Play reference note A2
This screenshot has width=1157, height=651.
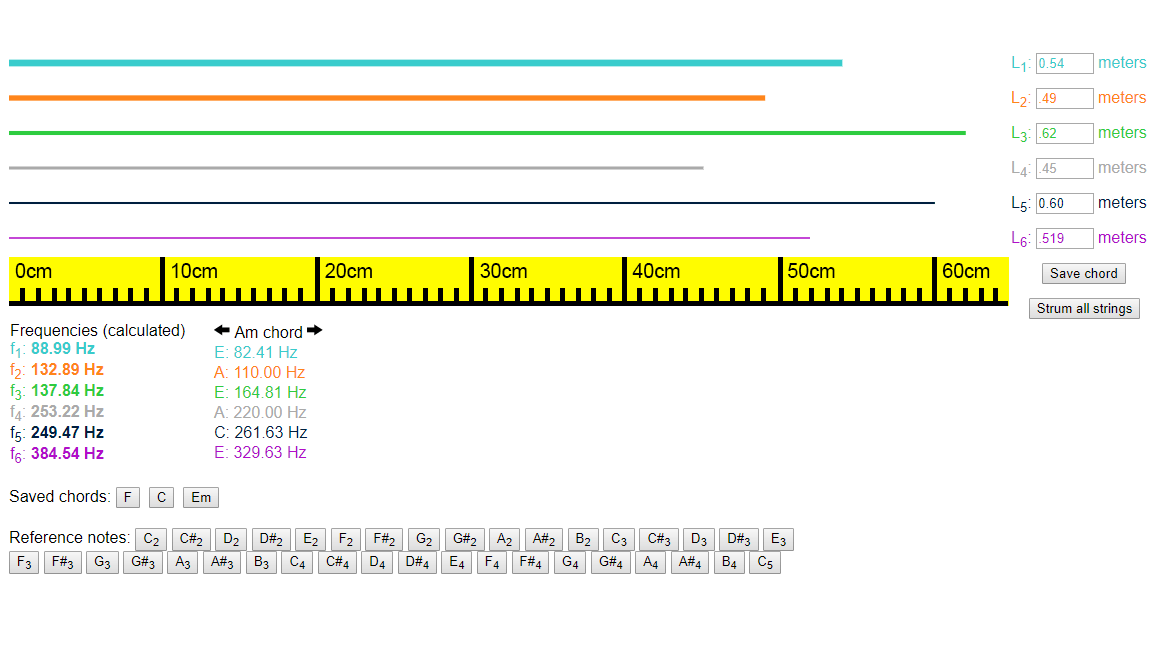[x=504, y=539]
